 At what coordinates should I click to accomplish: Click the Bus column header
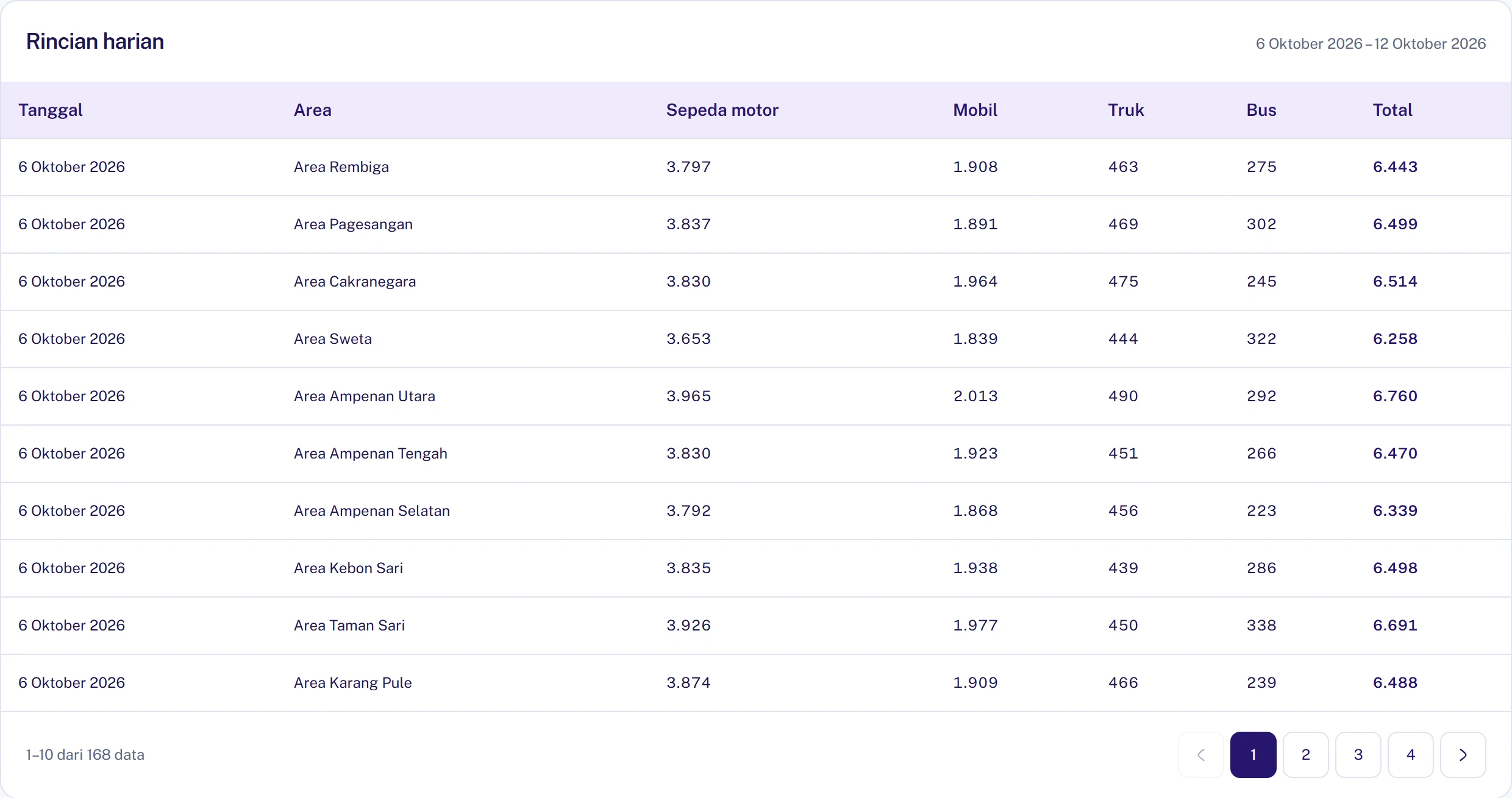[x=1261, y=110]
